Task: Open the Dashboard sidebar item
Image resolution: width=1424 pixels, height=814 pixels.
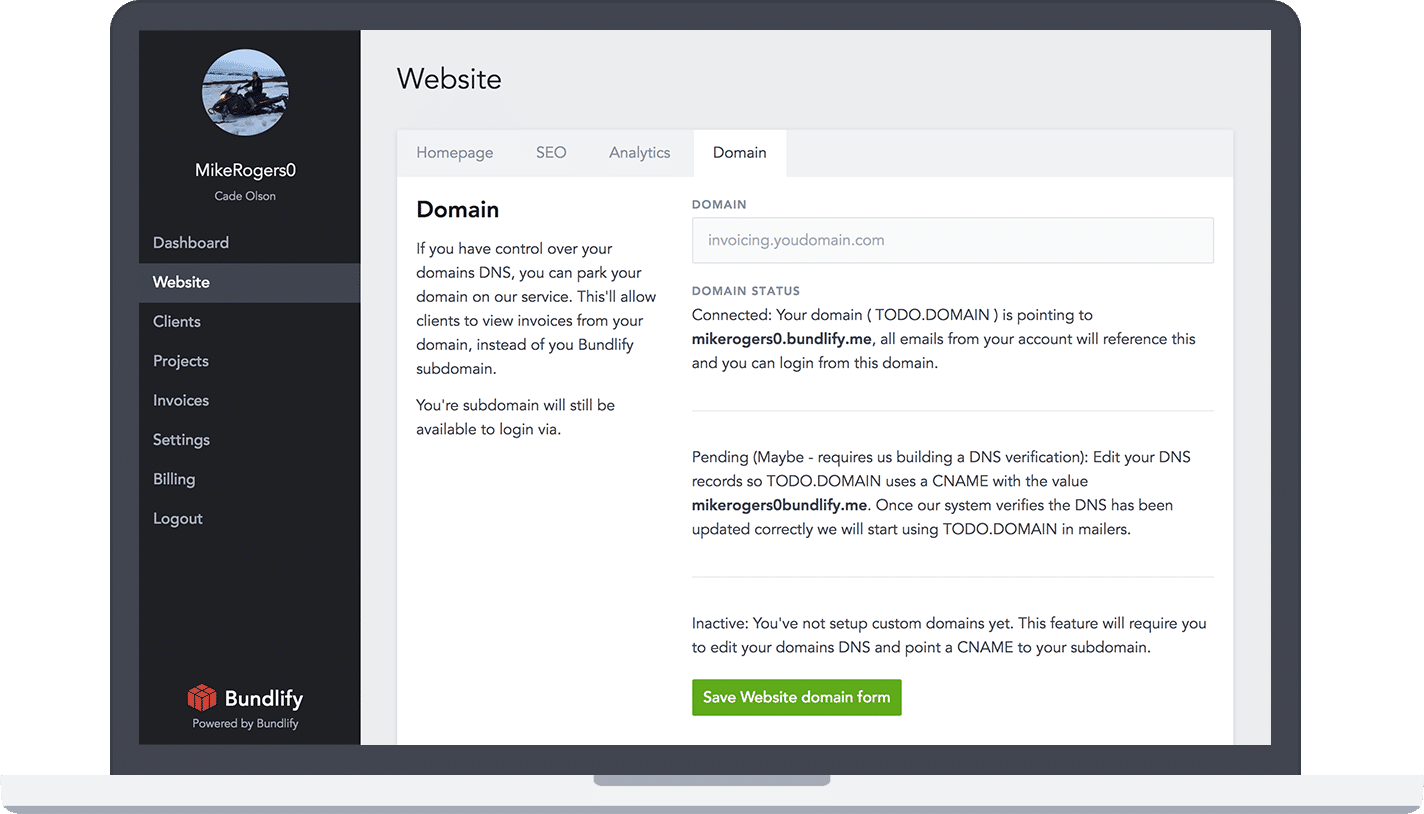Action: tap(249, 243)
